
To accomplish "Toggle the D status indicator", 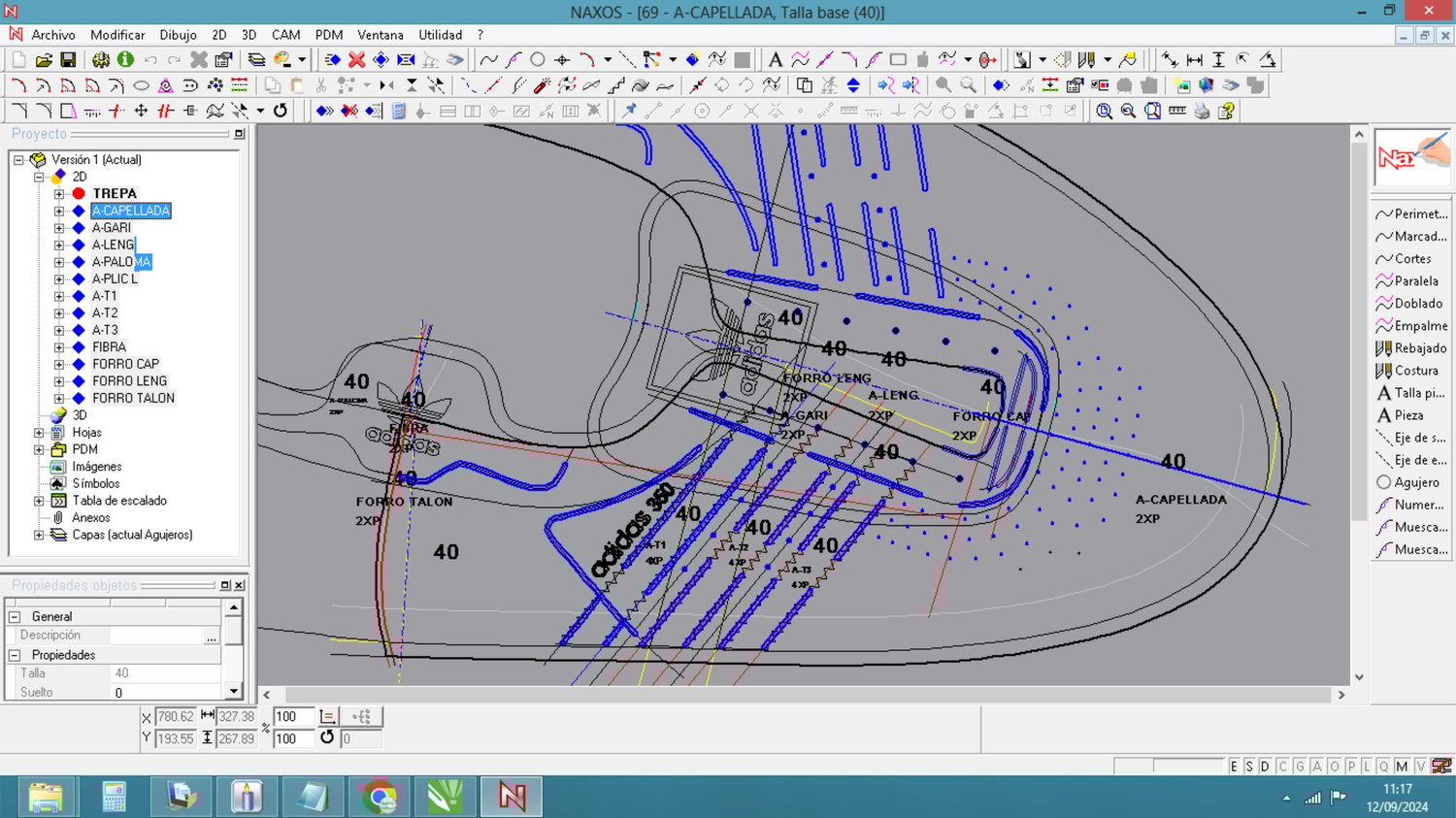I will click(1265, 767).
